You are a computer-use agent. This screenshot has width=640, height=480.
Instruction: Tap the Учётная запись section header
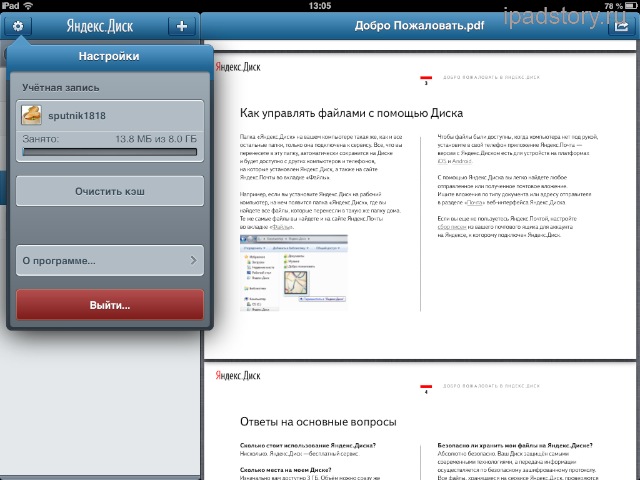coord(61,88)
